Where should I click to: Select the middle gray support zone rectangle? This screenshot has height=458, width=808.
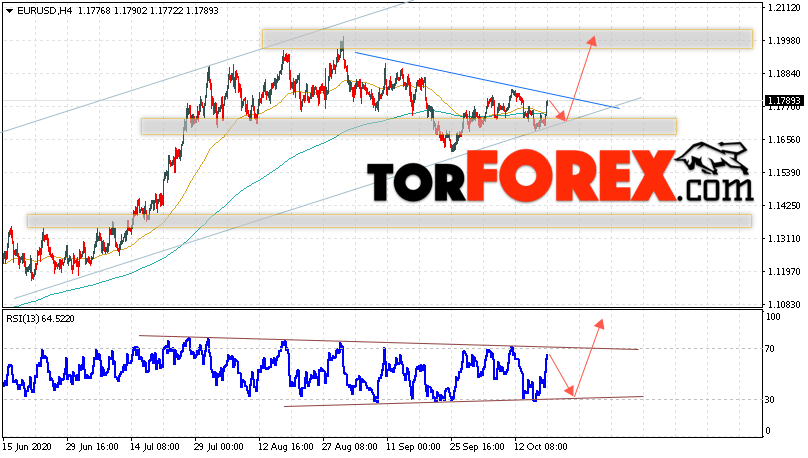point(409,127)
